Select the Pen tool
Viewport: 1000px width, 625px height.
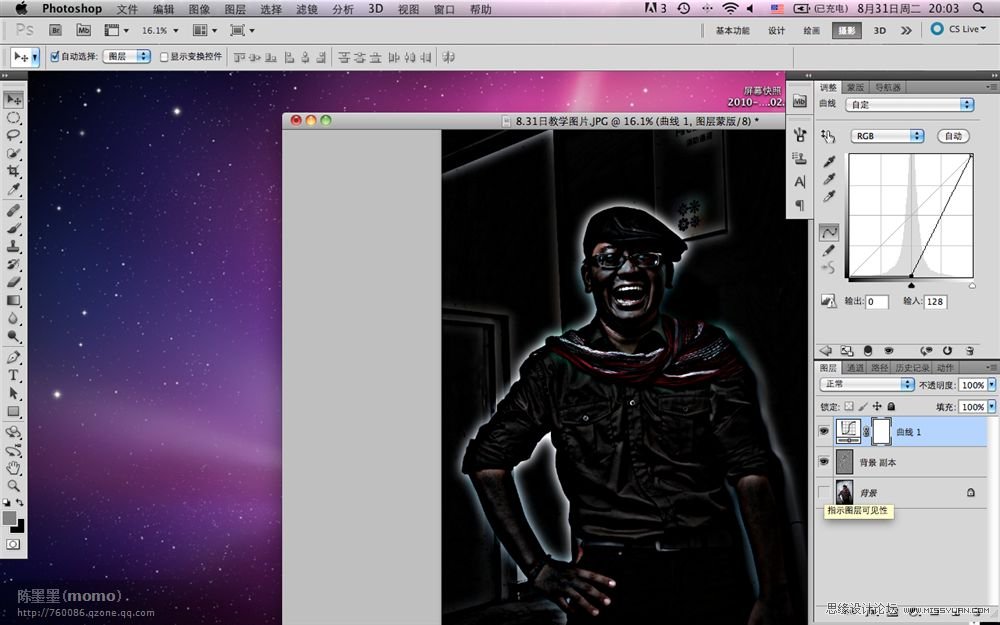[x=13, y=357]
